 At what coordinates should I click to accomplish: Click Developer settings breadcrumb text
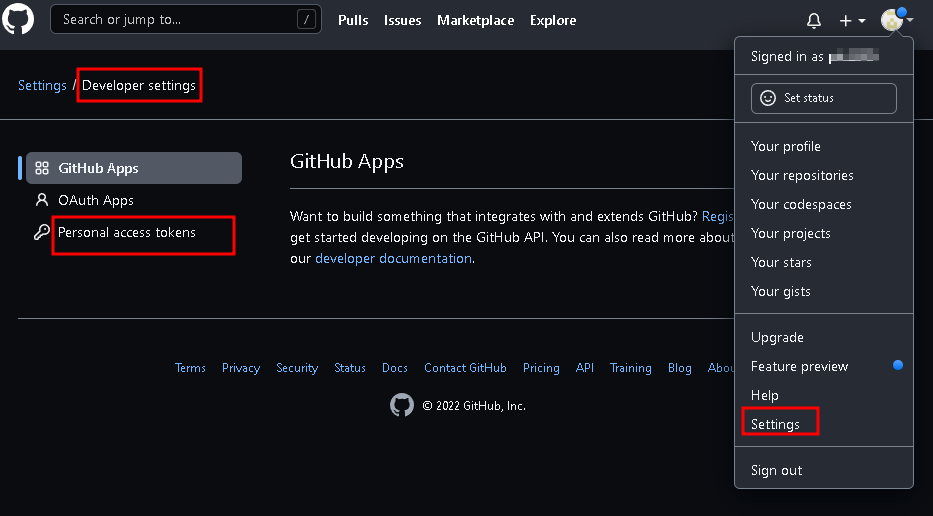(139, 85)
